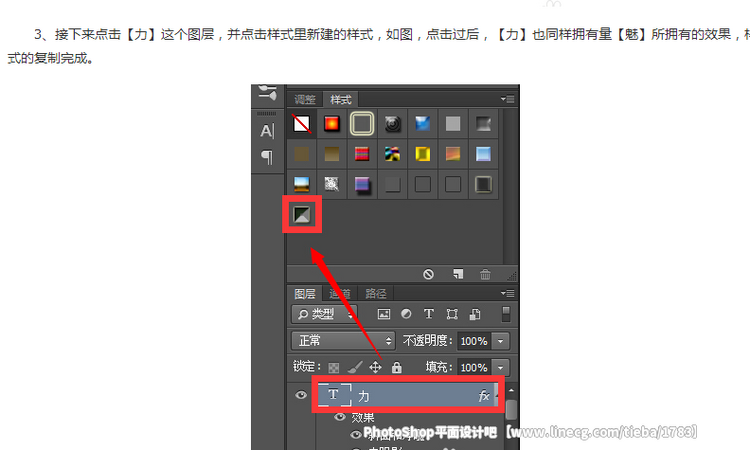
Task: Apply the light blue bevel style preset
Action: point(483,154)
